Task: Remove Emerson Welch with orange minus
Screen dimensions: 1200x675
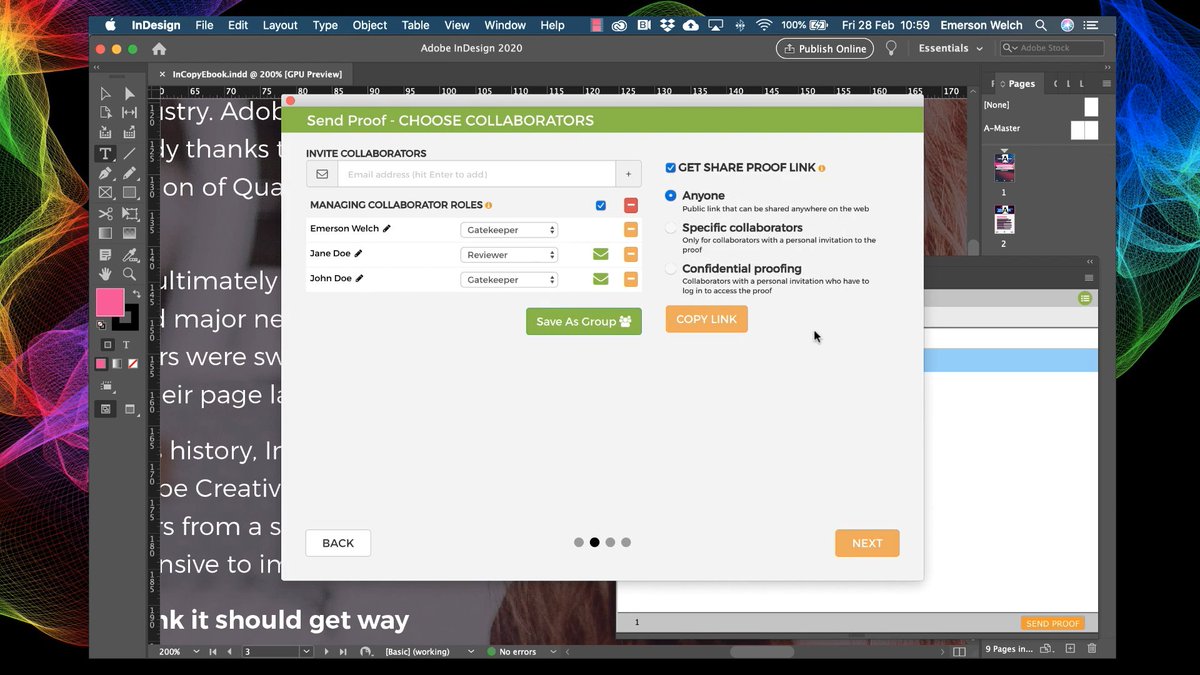Action: (x=631, y=230)
